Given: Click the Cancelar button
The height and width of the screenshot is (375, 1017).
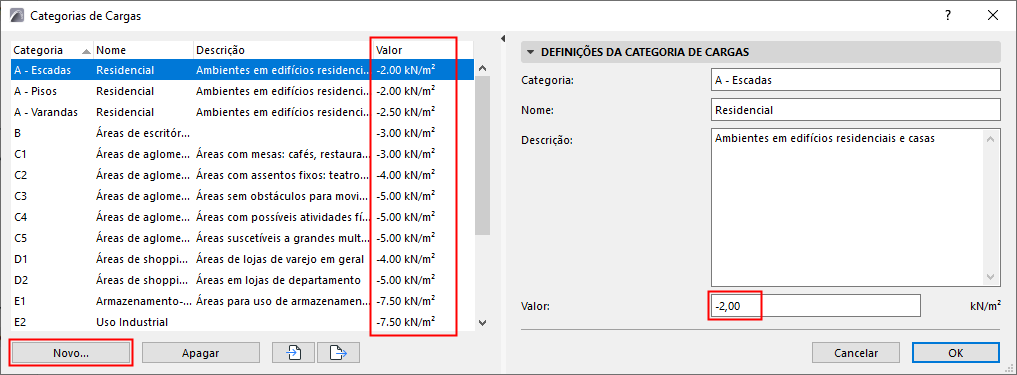Looking at the screenshot, I should (855, 353).
